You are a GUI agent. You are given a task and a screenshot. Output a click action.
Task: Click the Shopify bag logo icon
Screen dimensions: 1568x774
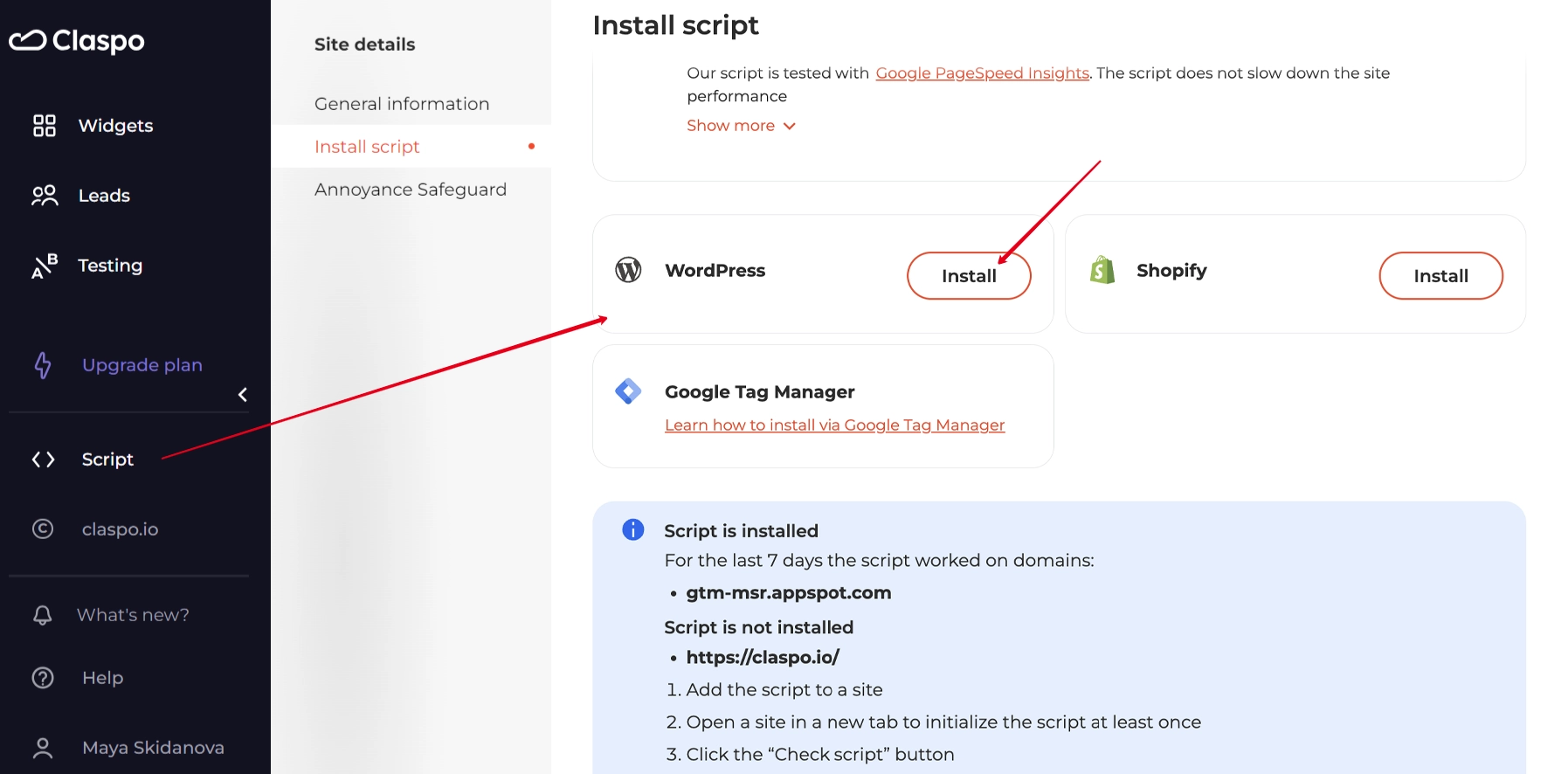pyautogui.click(x=1102, y=270)
